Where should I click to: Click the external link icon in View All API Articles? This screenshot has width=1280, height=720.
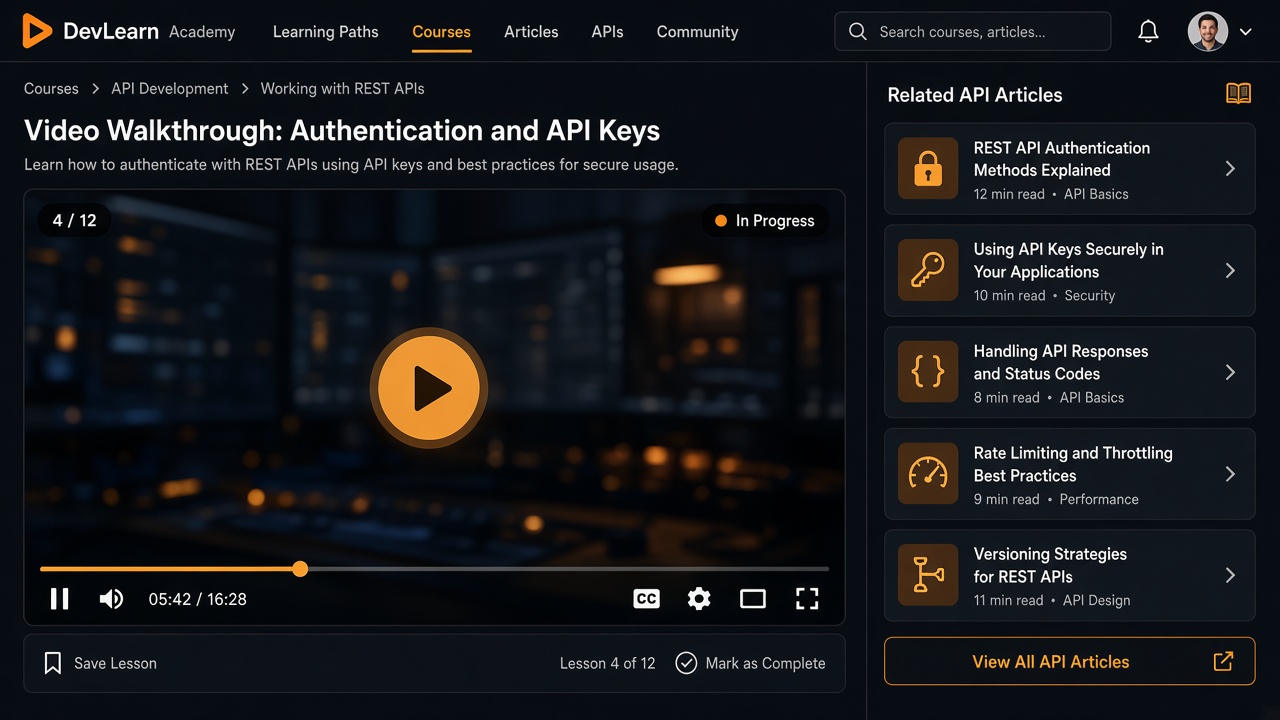[x=1223, y=661]
